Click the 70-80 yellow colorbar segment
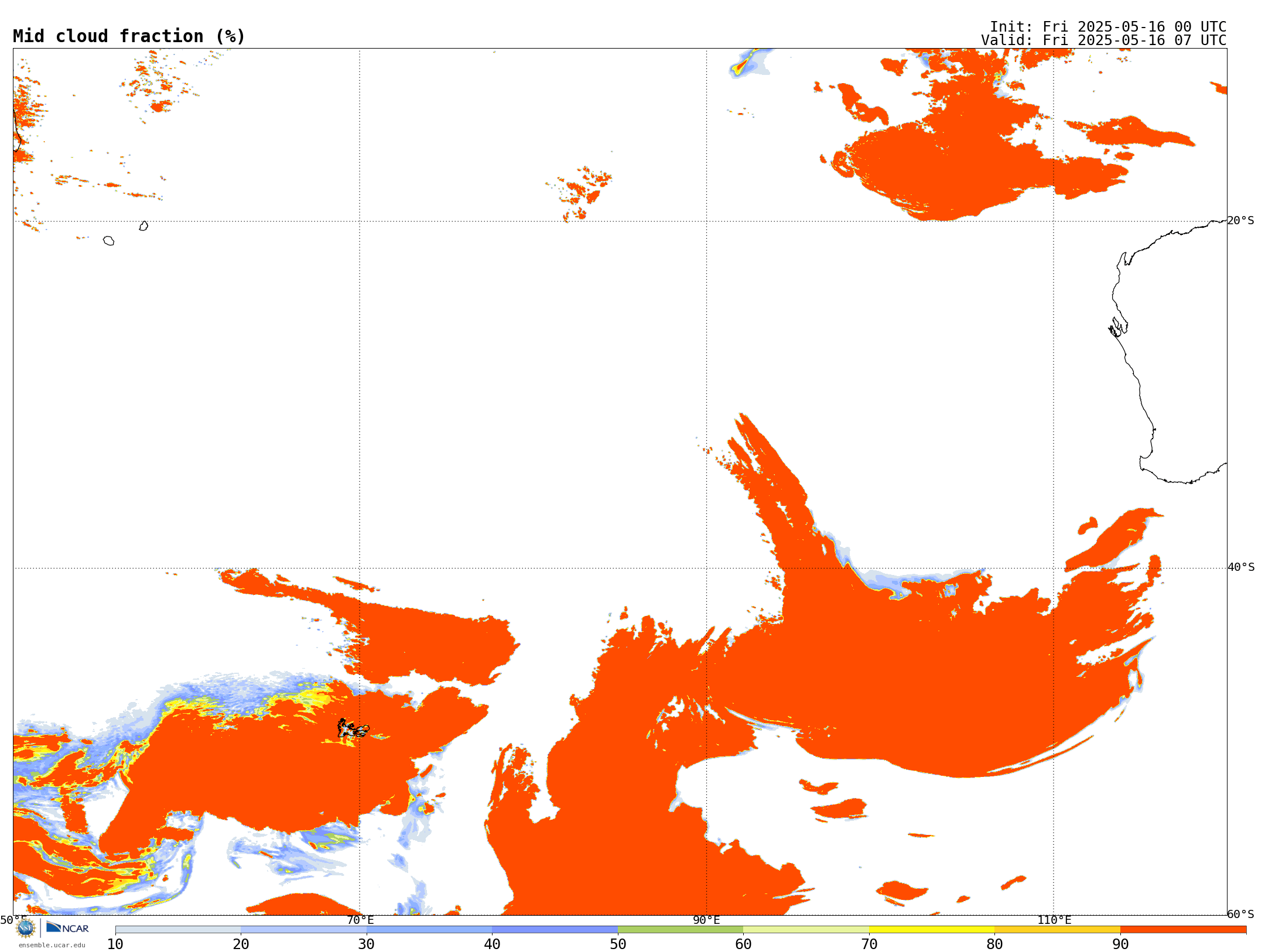Image resolution: width=1265 pixels, height=952 pixels. (932, 930)
